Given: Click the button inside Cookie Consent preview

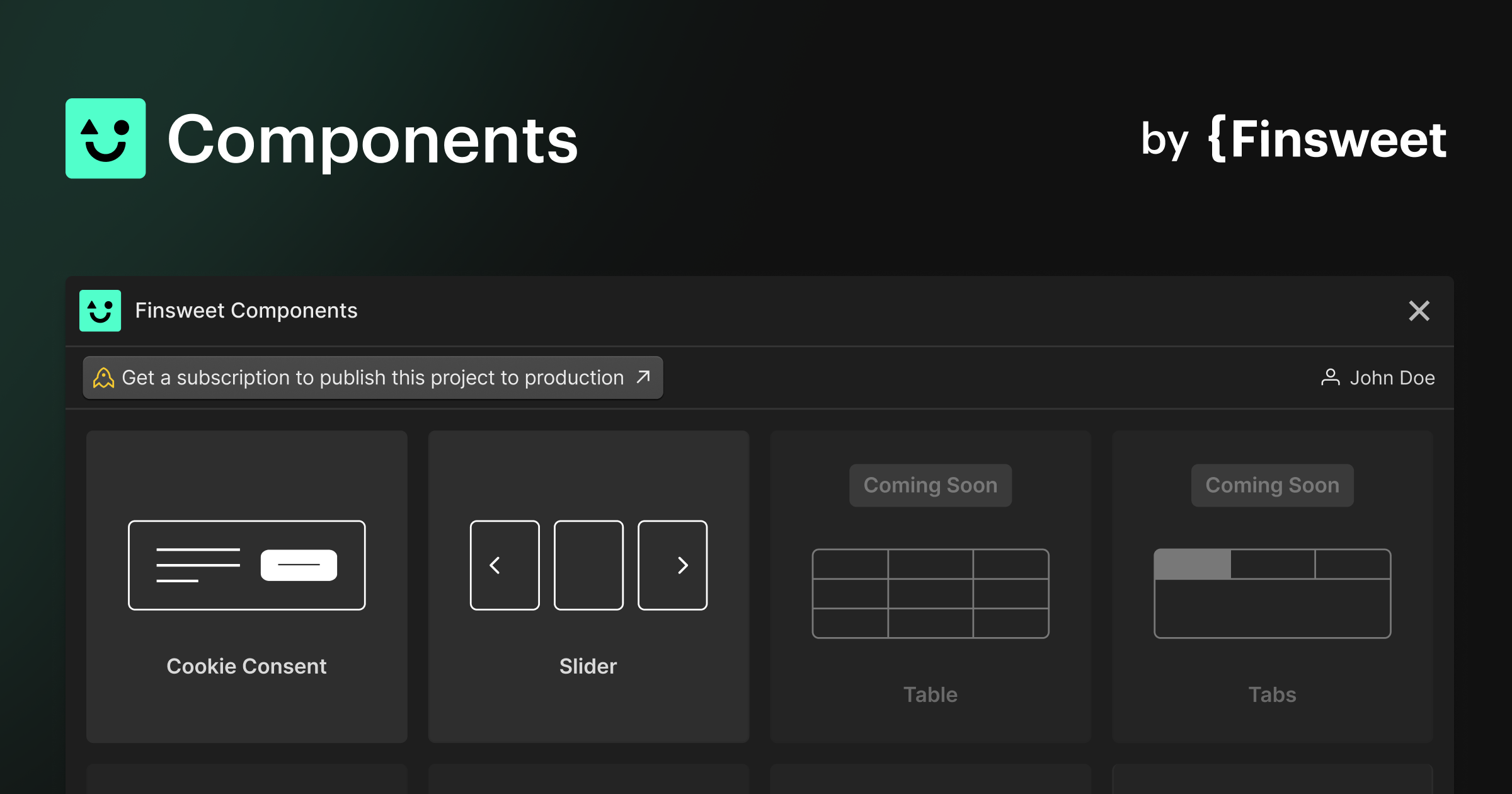Looking at the screenshot, I should (x=299, y=565).
